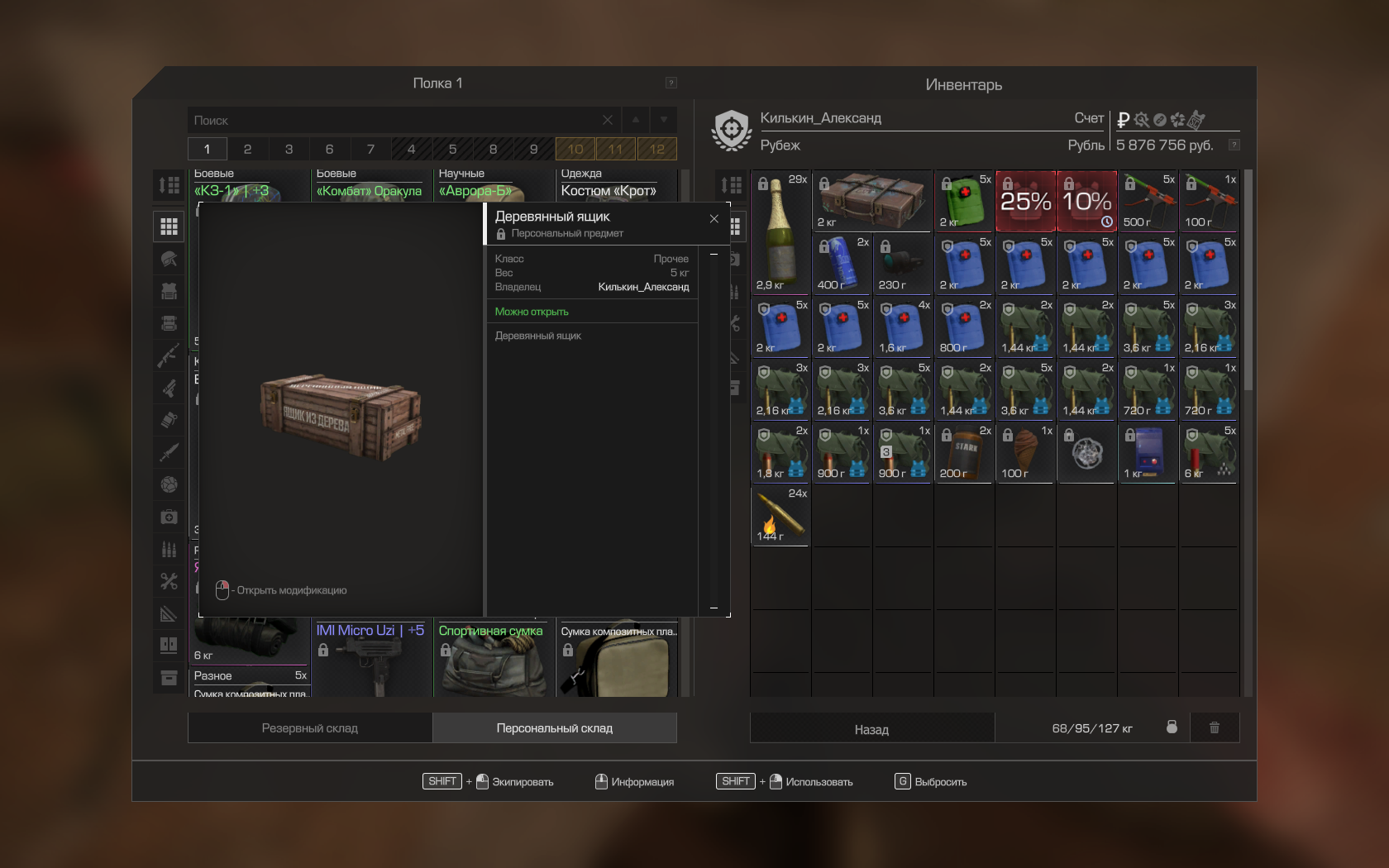Filter shelf by tools wrench icon
Viewport: 1389px width, 868px height.
point(169,581)
